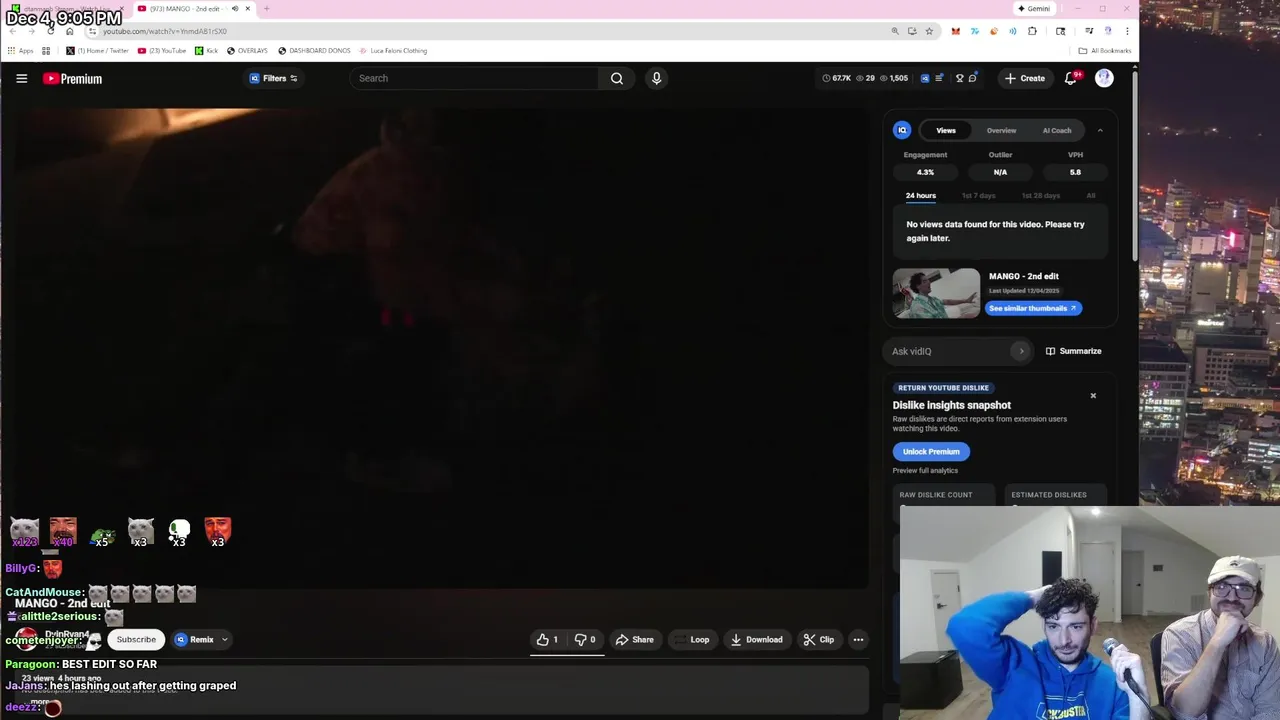
Task: Select the 1st 7 days range tab
Action: coord(978,196)
